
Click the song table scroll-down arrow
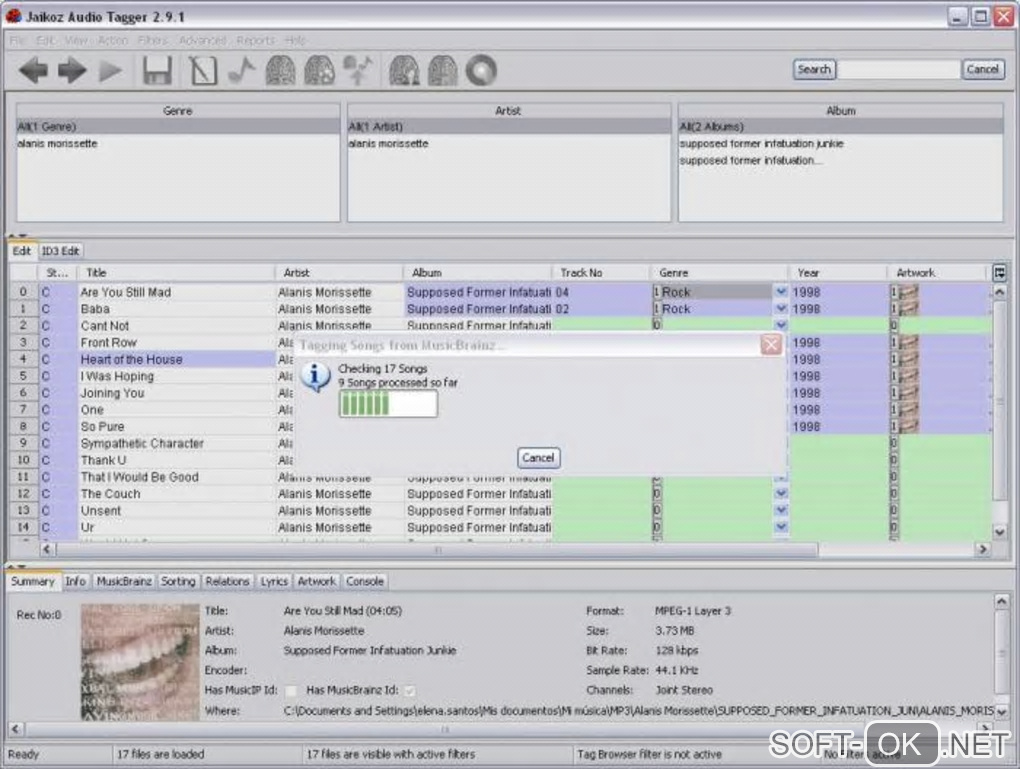[1000, 532]
